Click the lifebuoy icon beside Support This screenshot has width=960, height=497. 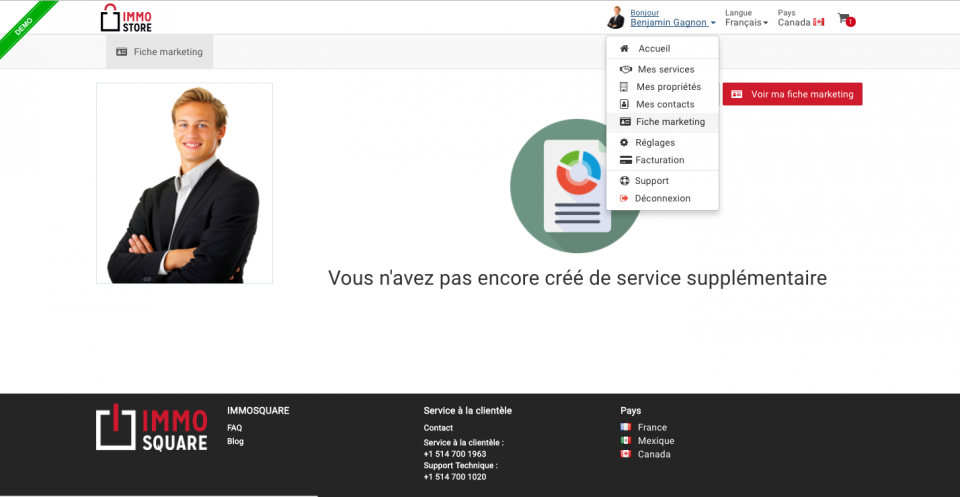[x=624, y=181]
